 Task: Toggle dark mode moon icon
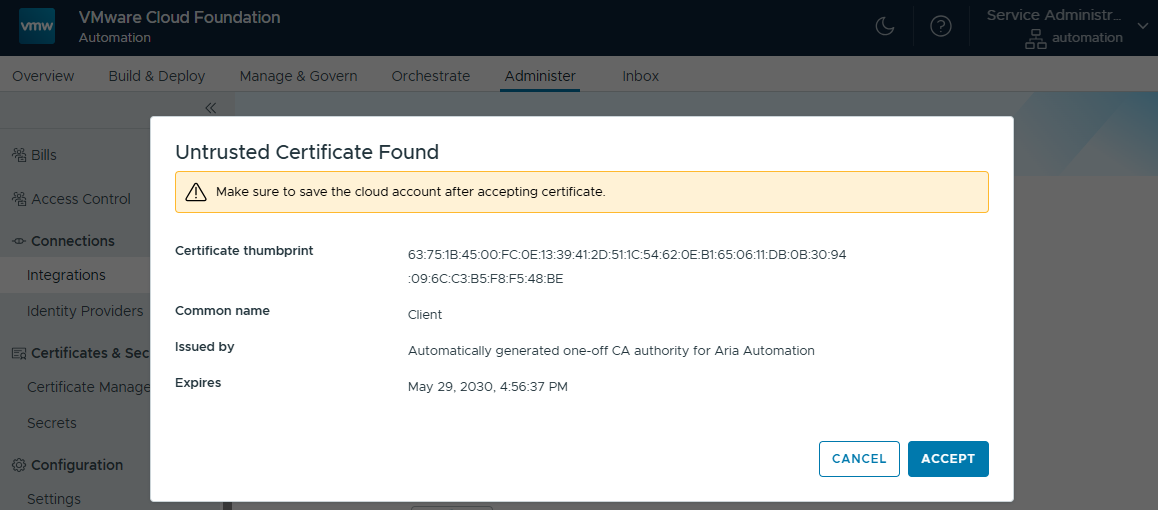pos(885,27)
